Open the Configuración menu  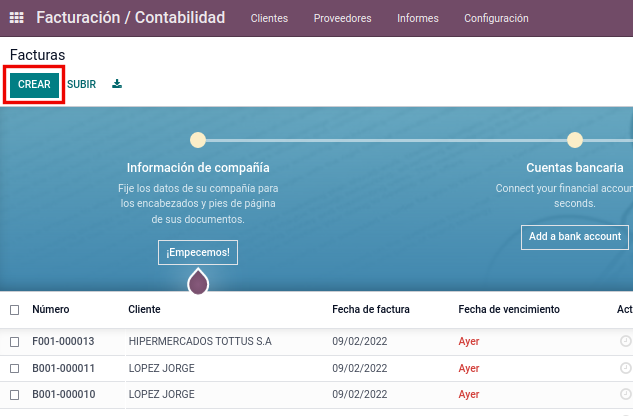click(496, 18)
